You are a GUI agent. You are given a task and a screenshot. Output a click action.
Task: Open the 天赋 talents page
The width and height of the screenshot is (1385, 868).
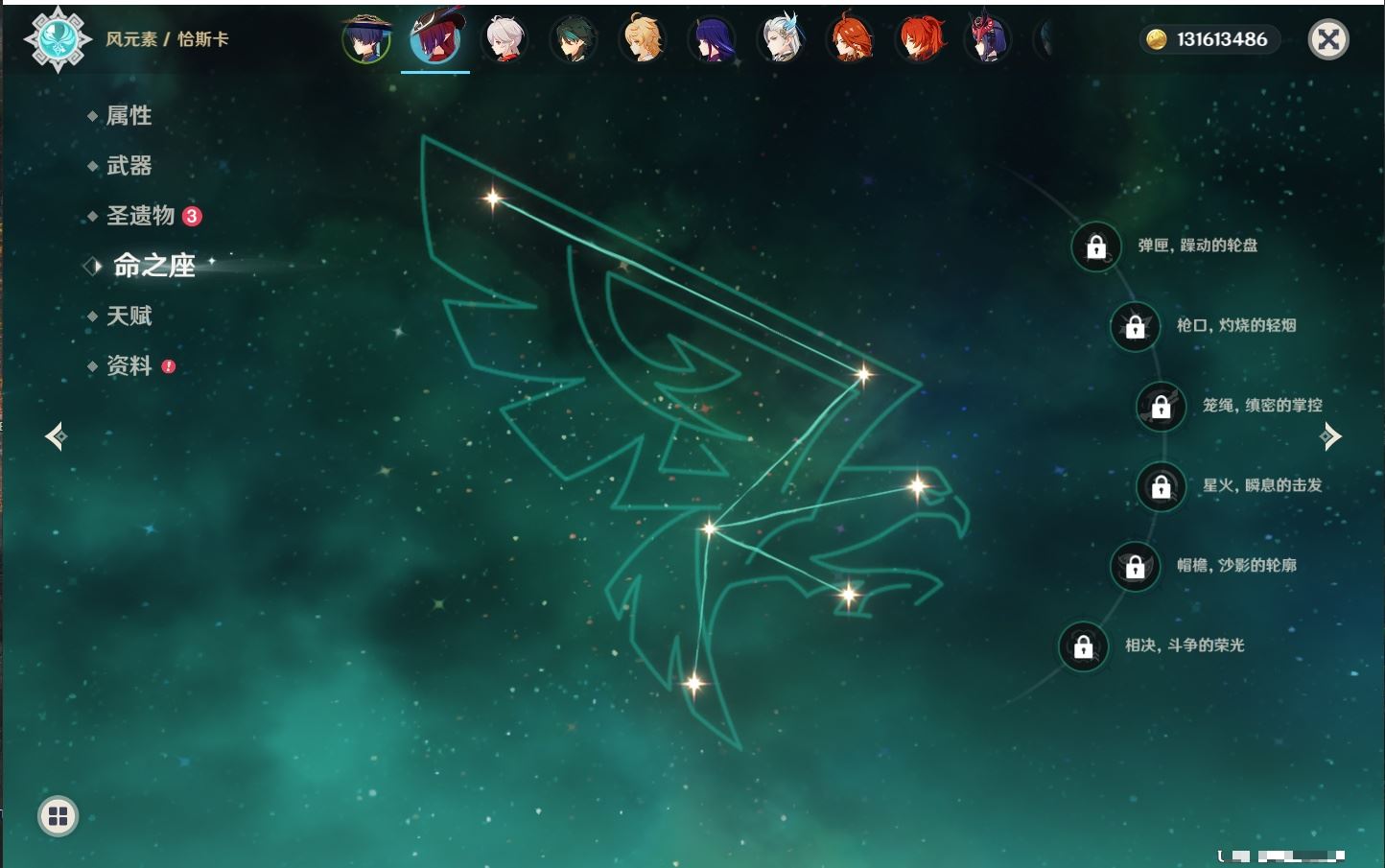tap(129, 316)
